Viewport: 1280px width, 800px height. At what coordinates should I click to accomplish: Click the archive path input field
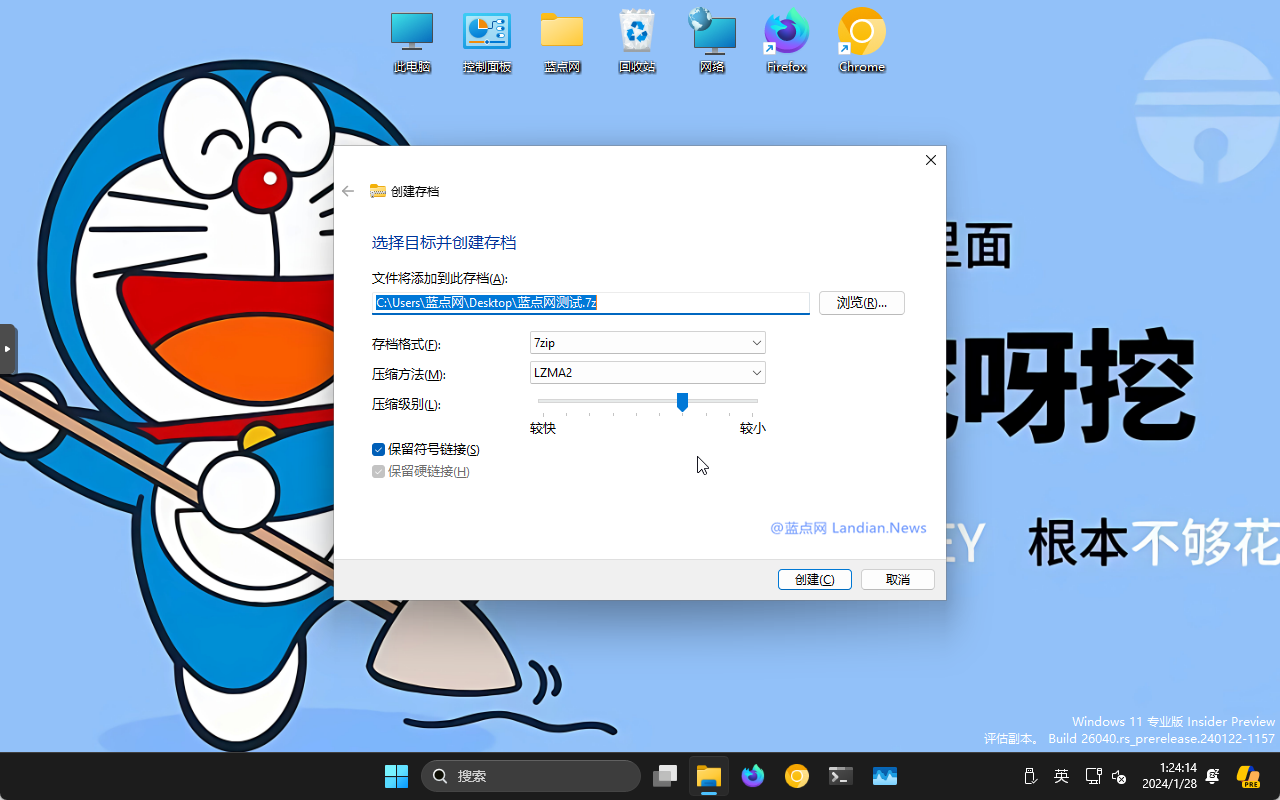coord(591,303)
